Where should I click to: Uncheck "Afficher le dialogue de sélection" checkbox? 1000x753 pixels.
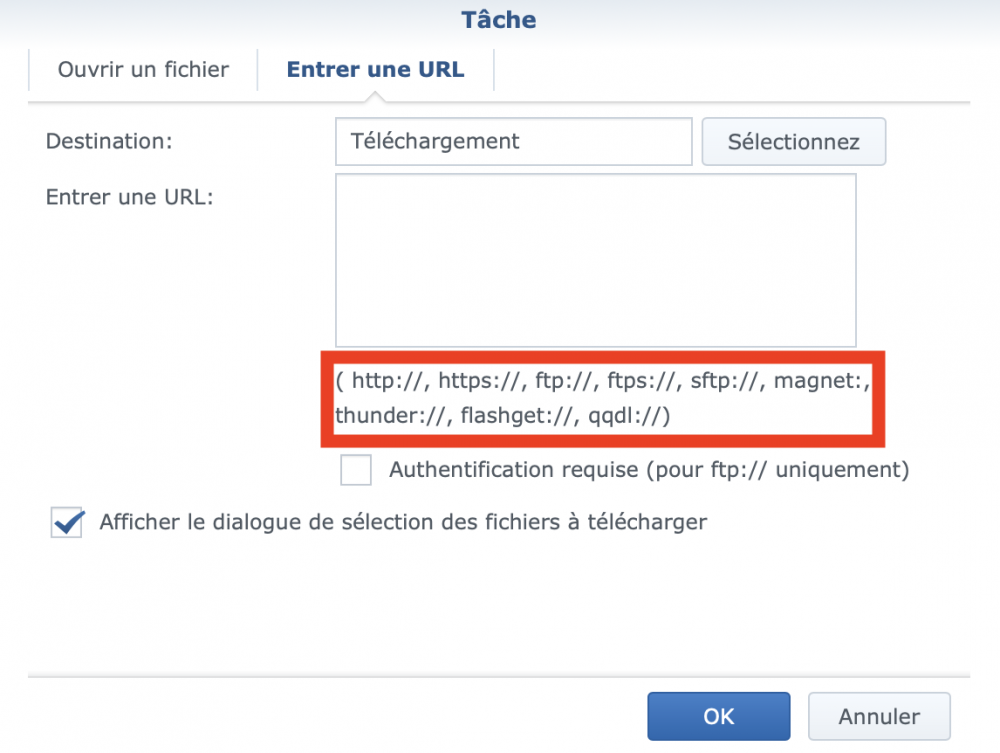click(67, 522)
